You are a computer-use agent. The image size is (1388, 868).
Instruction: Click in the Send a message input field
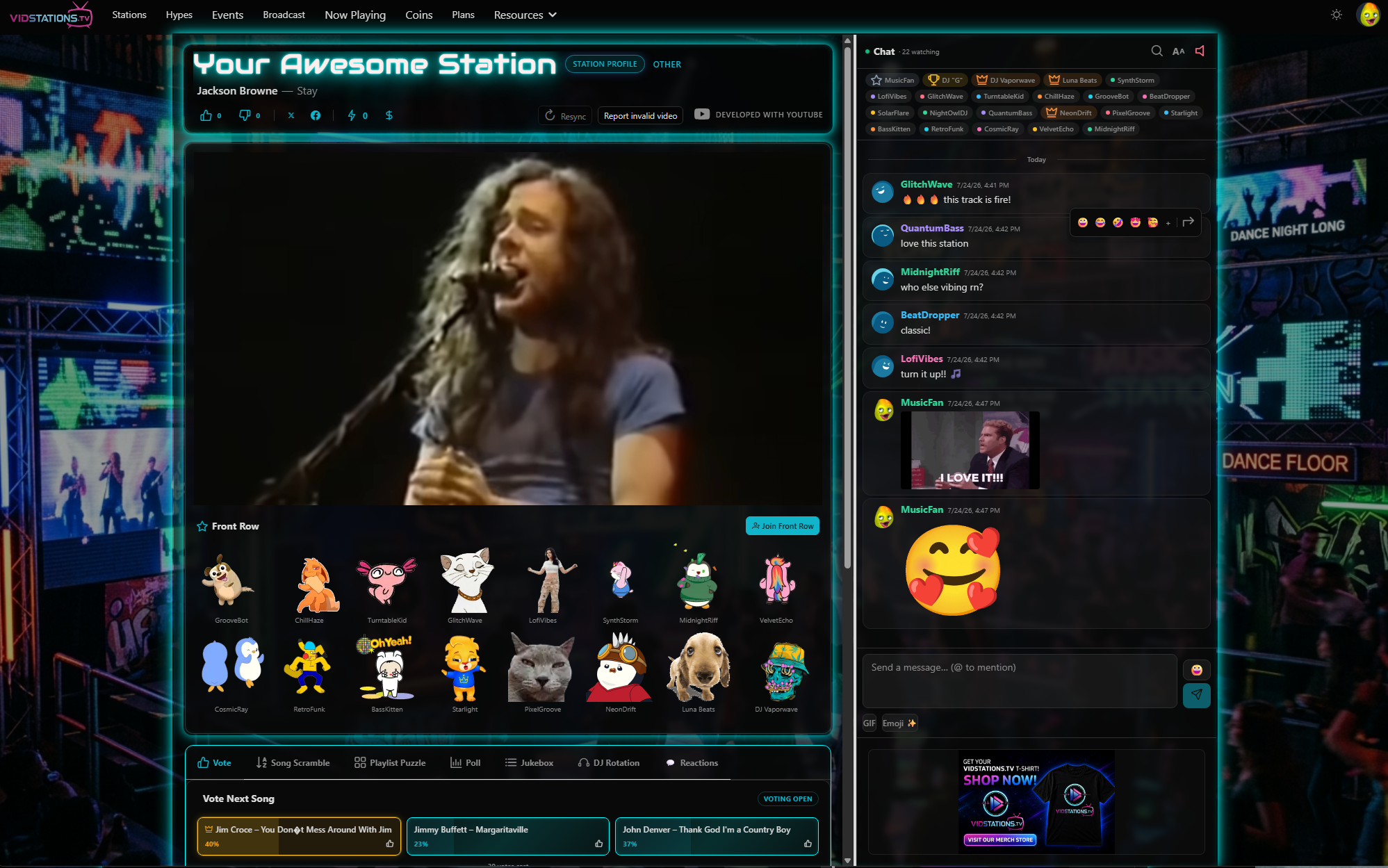click(1020, 680)
